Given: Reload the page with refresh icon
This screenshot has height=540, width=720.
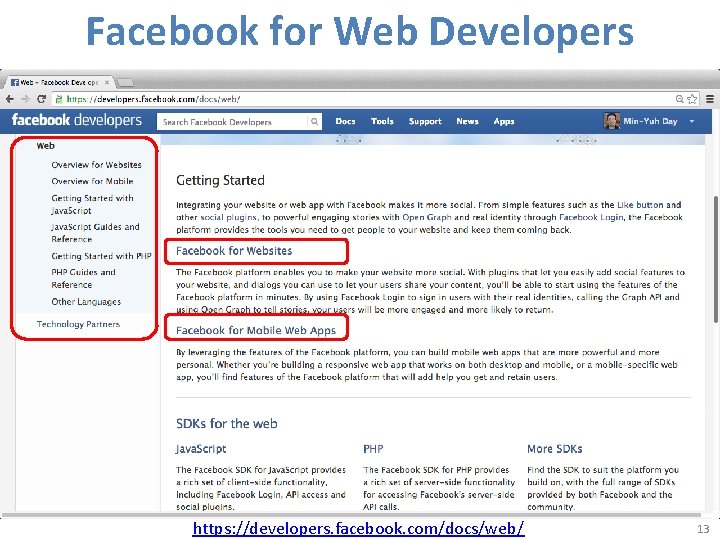Looking at the screenshot, I should coord(42,99).
